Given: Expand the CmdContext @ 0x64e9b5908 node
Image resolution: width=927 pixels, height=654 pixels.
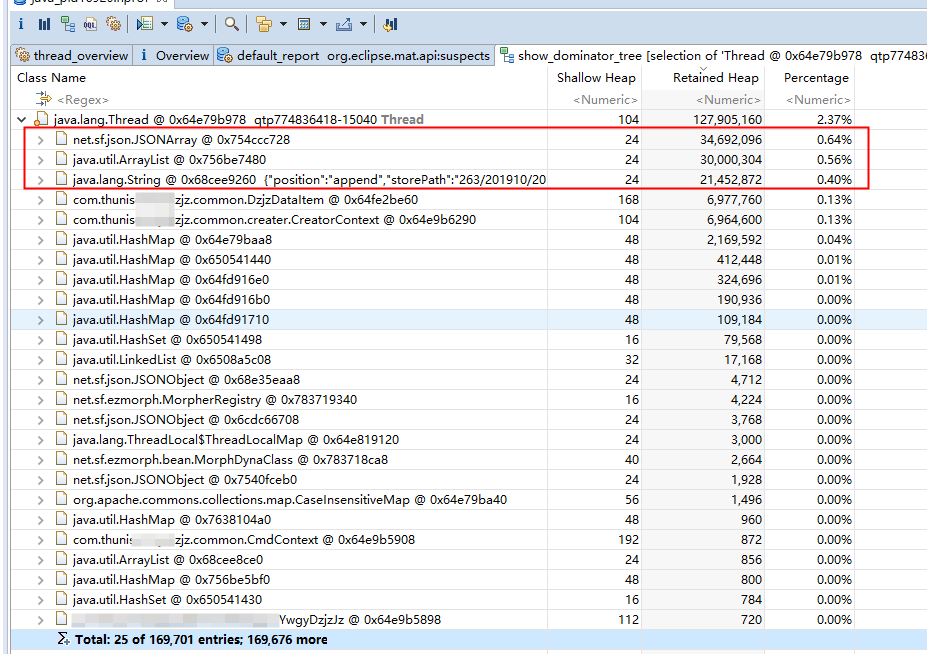Looking at the screenshot, I should (x=40, y=539).
